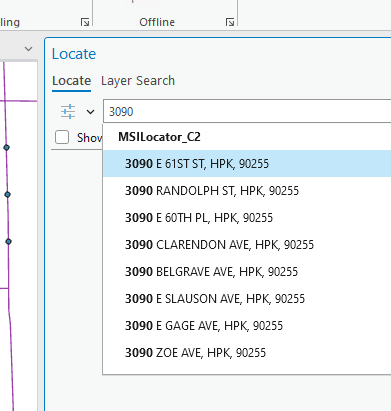Toggle the Show checkbox

[62, 137]
